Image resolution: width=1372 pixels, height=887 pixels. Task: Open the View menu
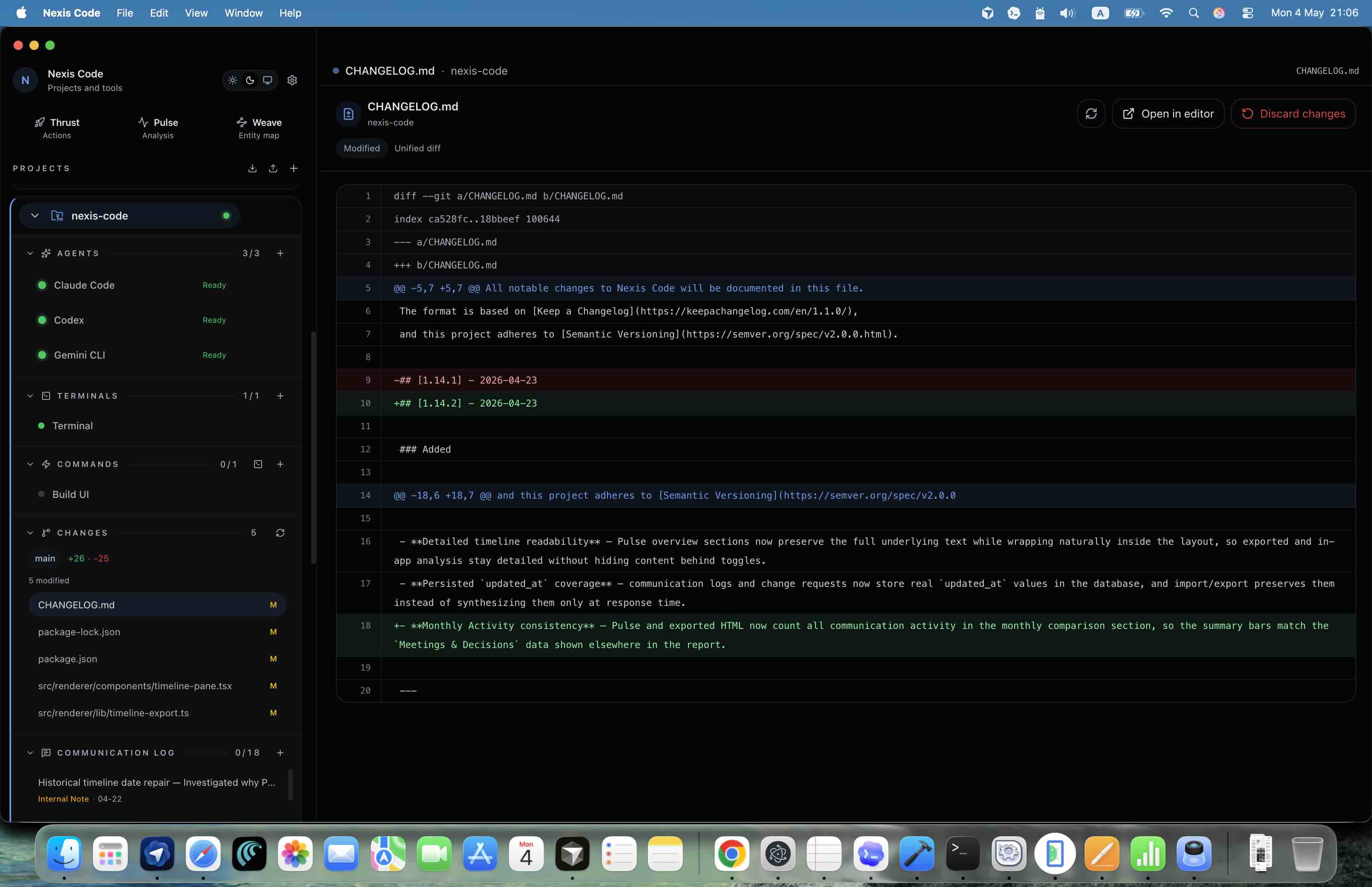197,13
